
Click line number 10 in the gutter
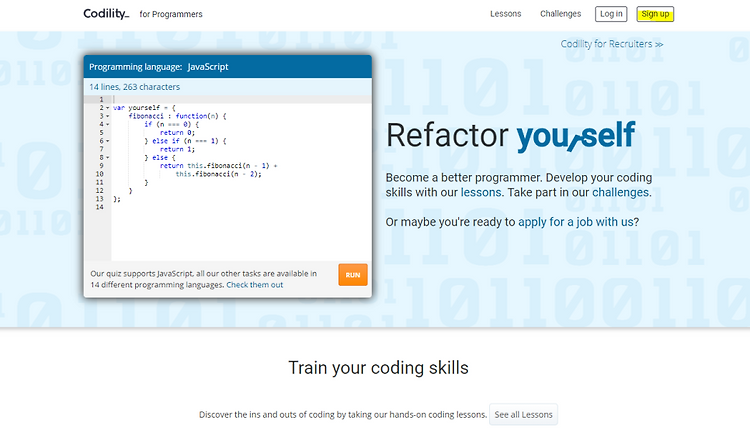coord(99,174)
